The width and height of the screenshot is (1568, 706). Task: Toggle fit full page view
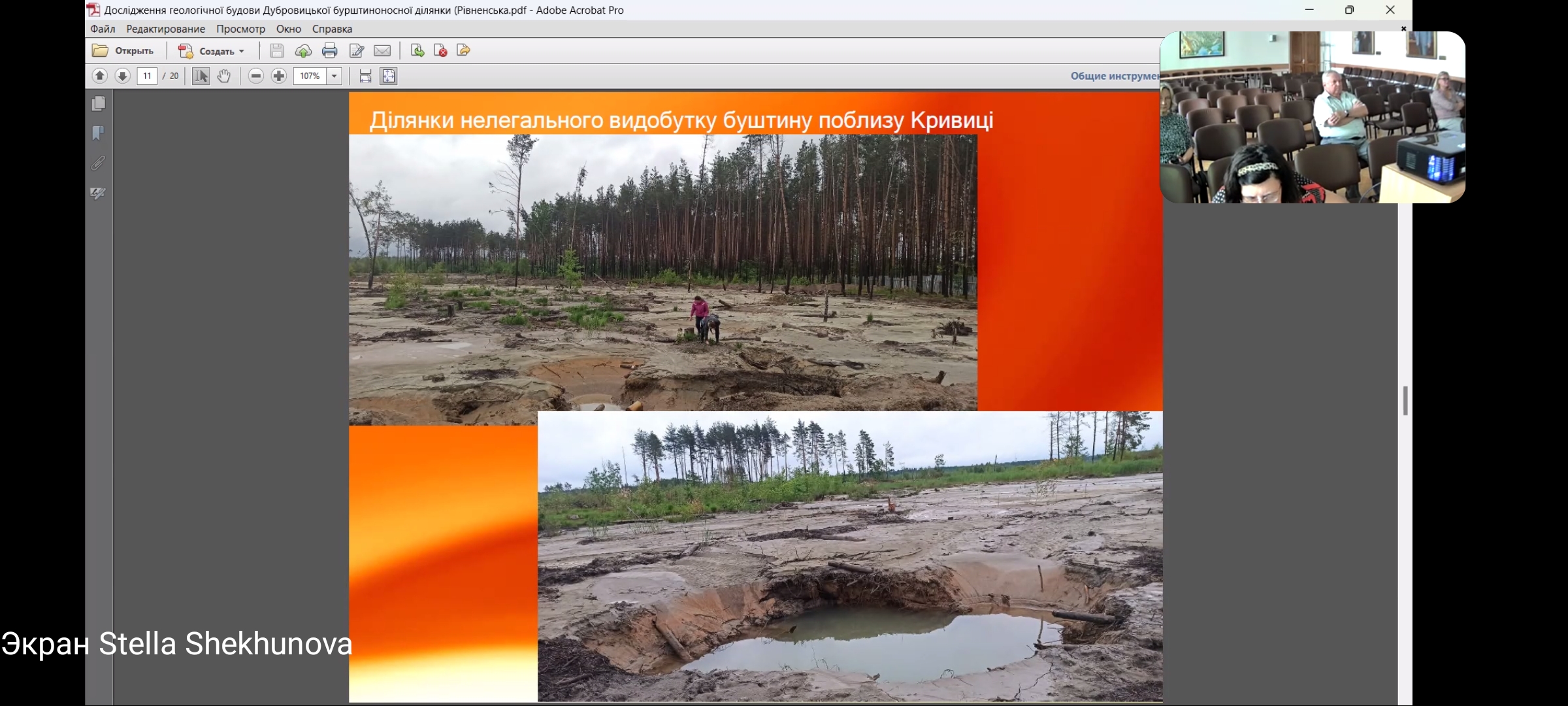[x=389, y=76]
